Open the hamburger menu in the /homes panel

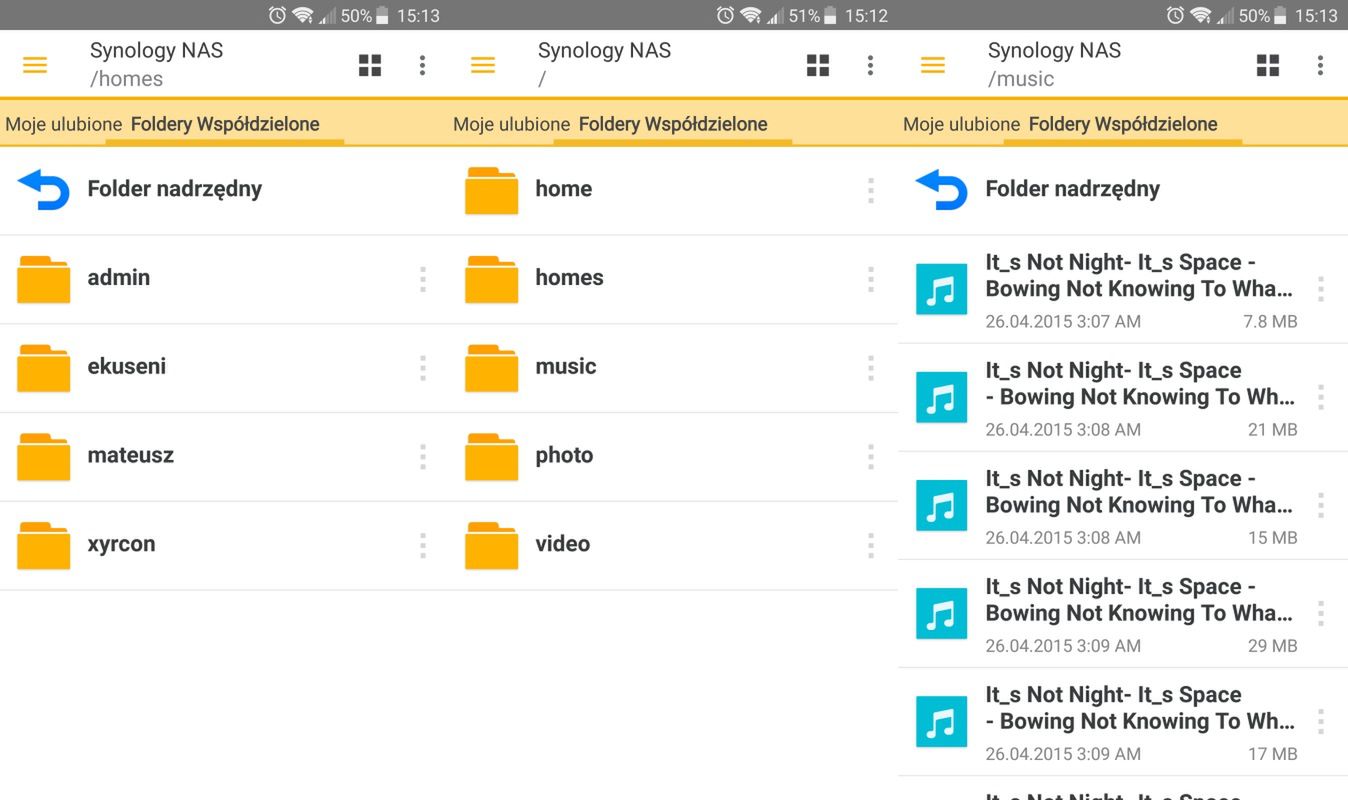coord(35,65)
